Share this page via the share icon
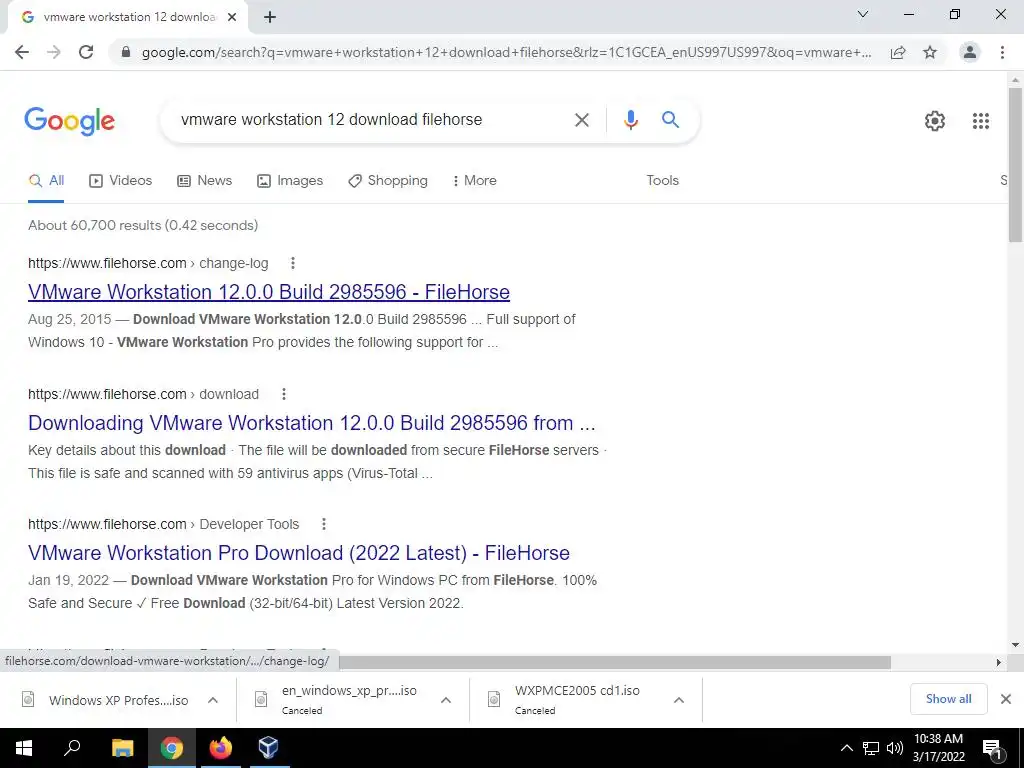This screenshot has width=1024, height=768. point(898,52)
